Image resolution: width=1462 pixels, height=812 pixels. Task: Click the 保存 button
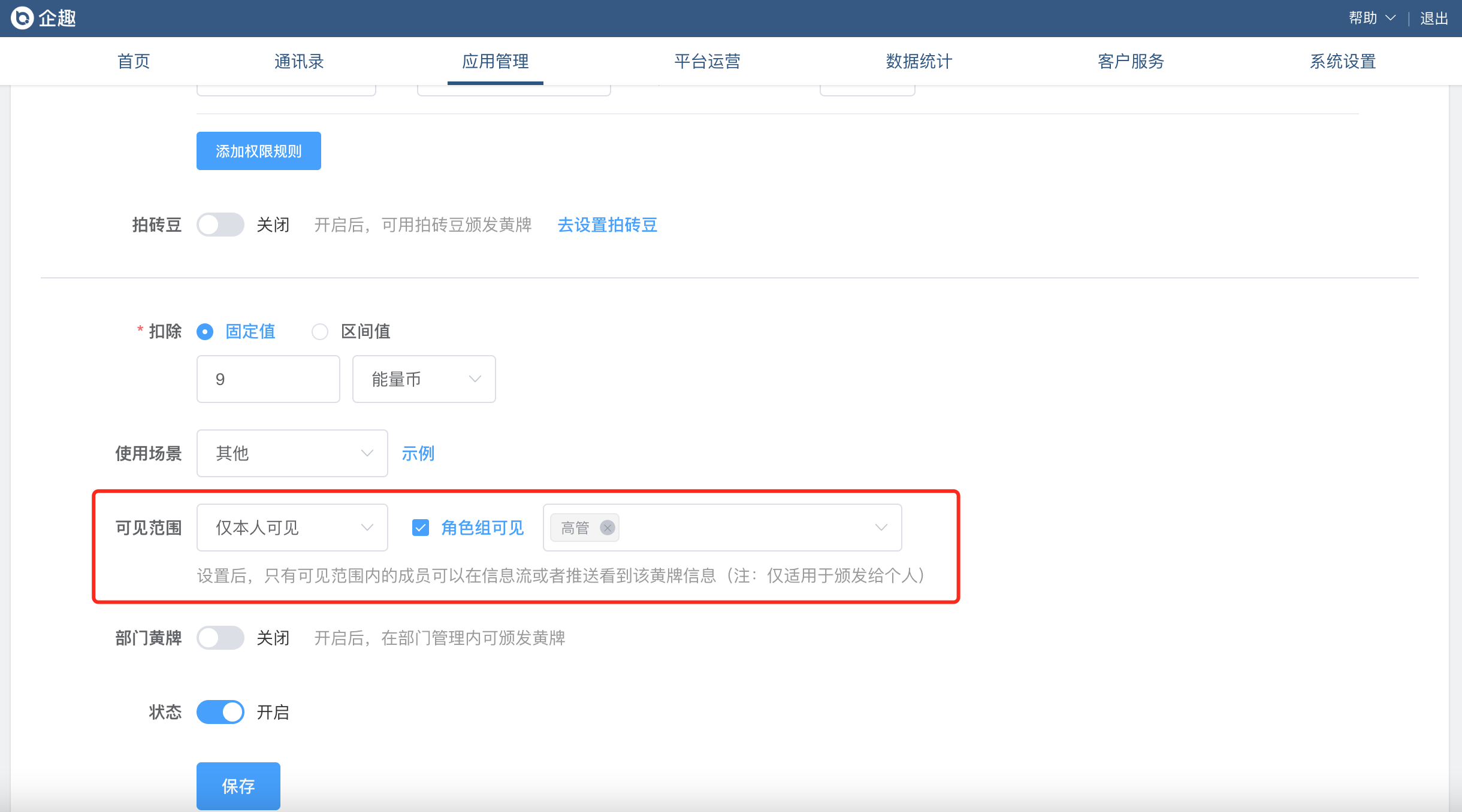point(238,786)
